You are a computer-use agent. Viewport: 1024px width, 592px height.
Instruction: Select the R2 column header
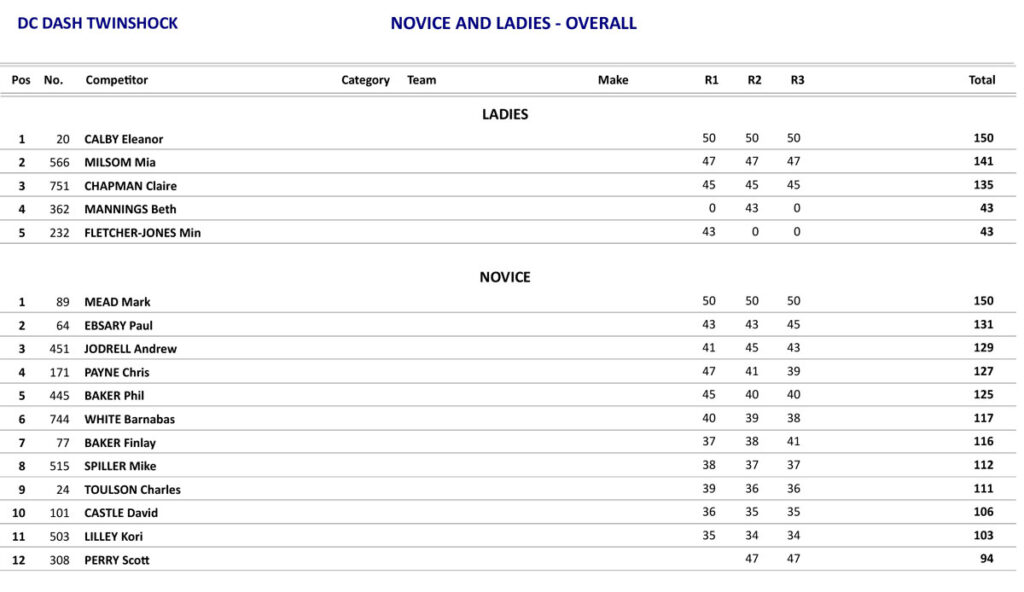pos(754,80)
